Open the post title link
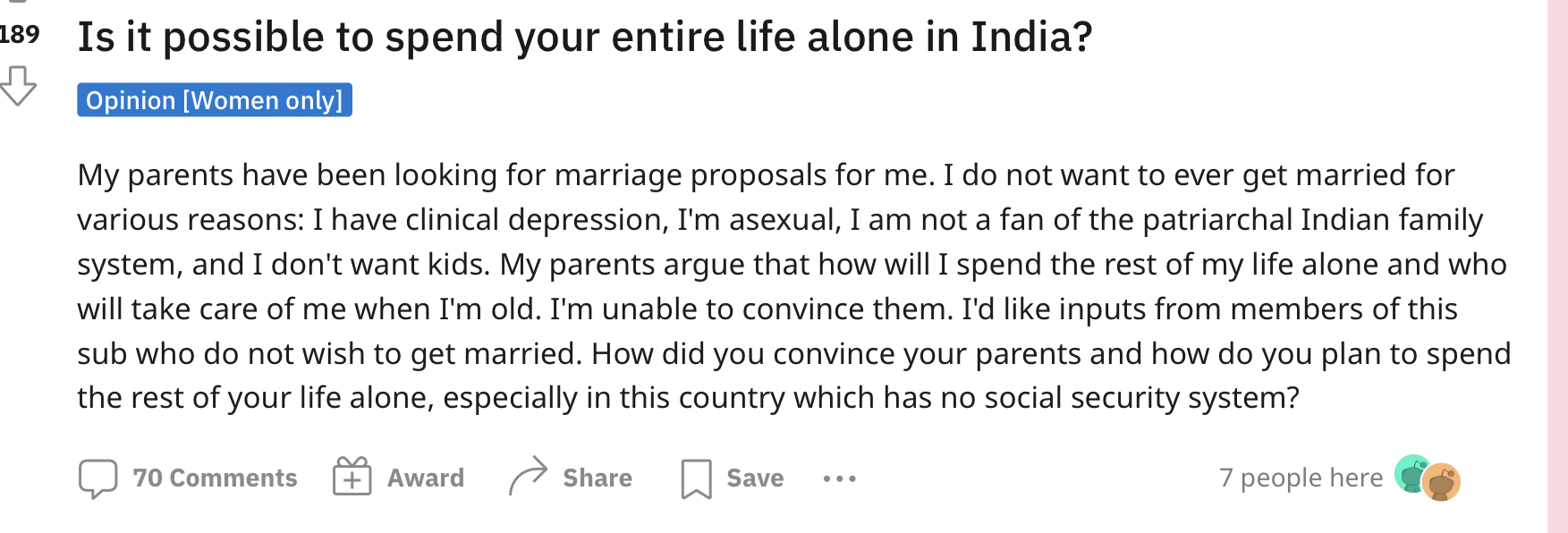The height and width of the screenshot is (533, 1568). 585,37
